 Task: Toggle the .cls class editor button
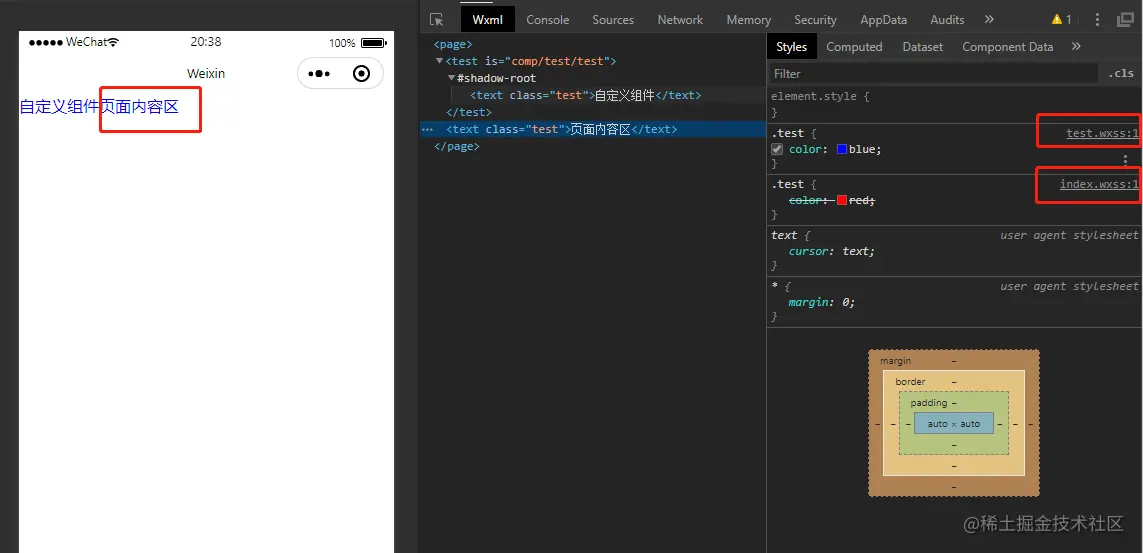tap(1121, 74)
